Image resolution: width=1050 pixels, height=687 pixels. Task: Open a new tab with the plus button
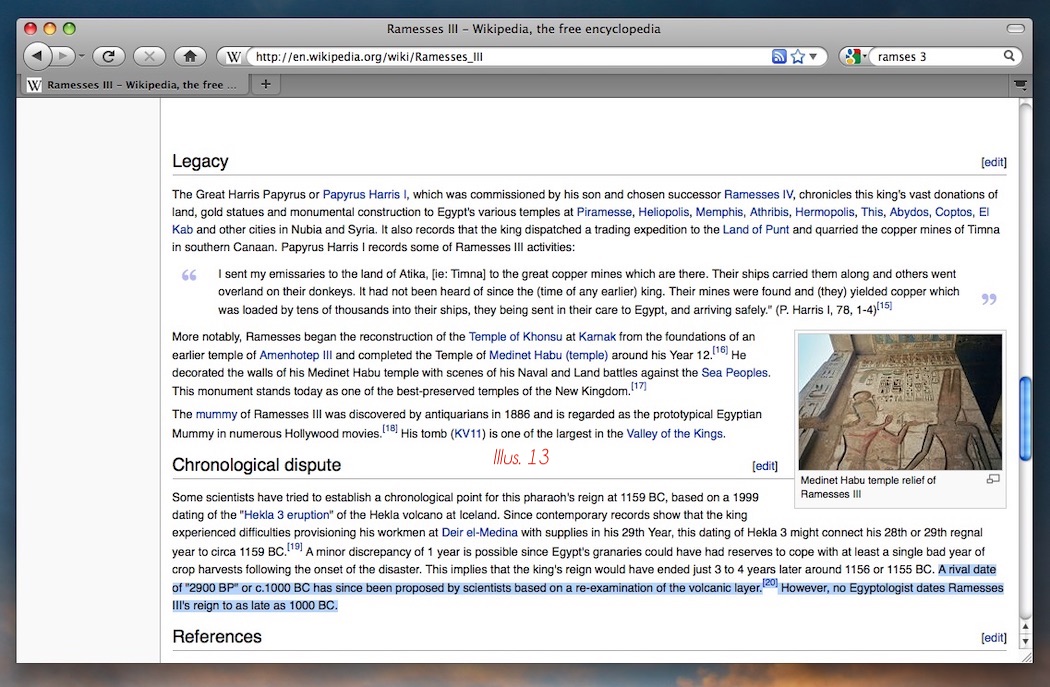coord(266,84)
